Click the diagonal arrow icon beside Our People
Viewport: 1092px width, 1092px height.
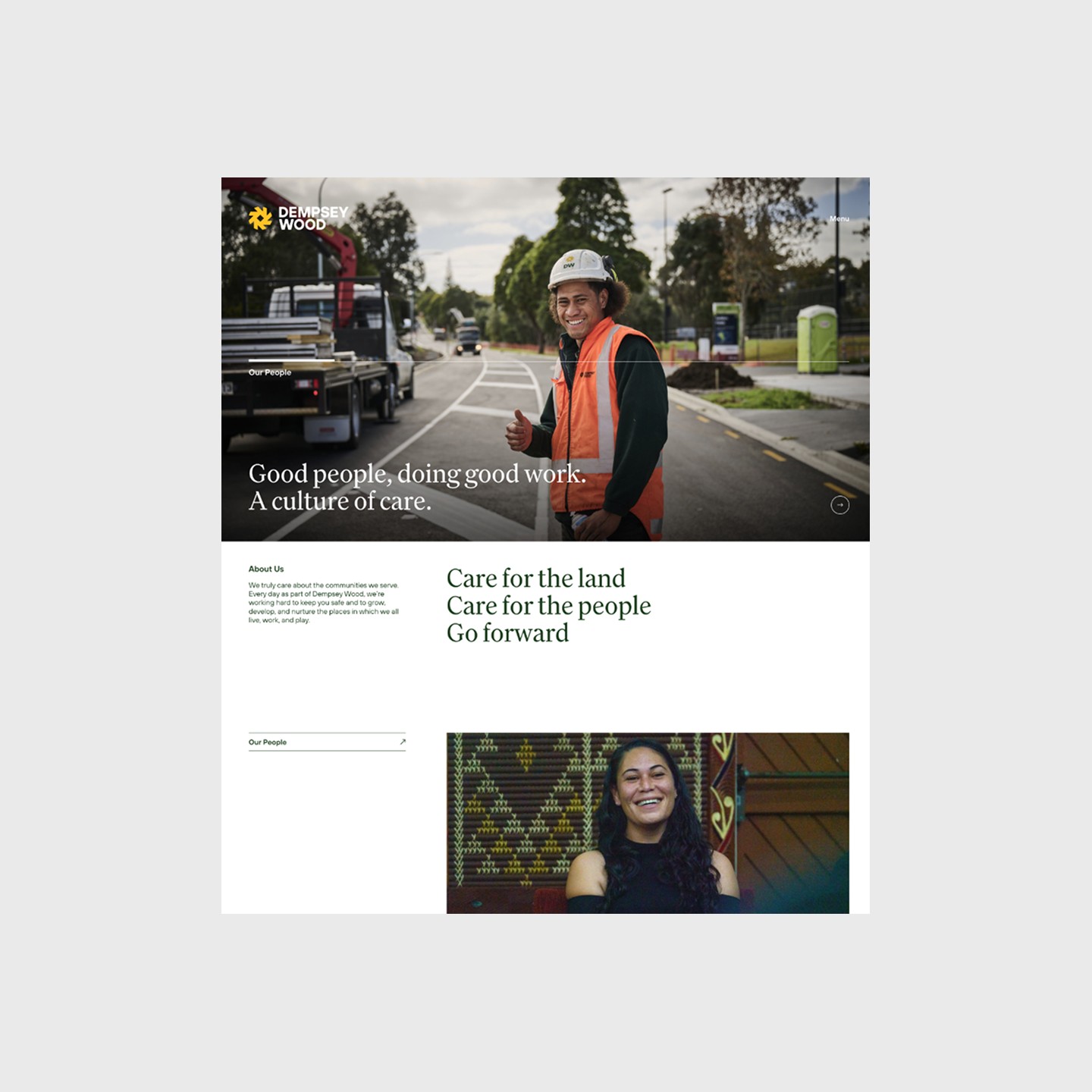pyautogui.click(x=403, y=742)
